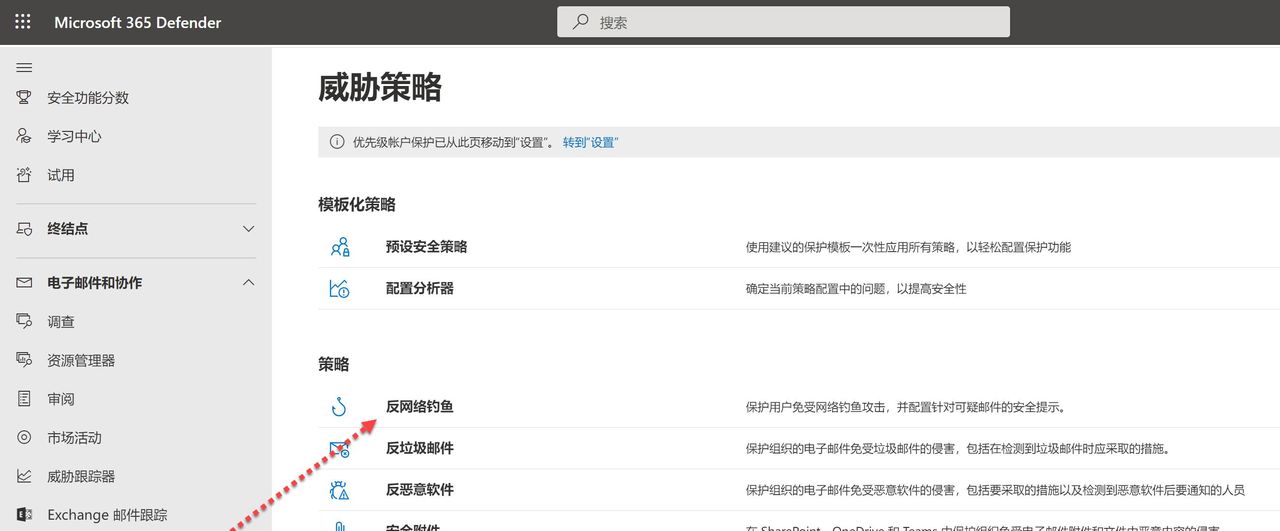Click the magnifier icon in the search box
Image resolution: width=1280 pixels, height=531 pixels.
[580, 22]
